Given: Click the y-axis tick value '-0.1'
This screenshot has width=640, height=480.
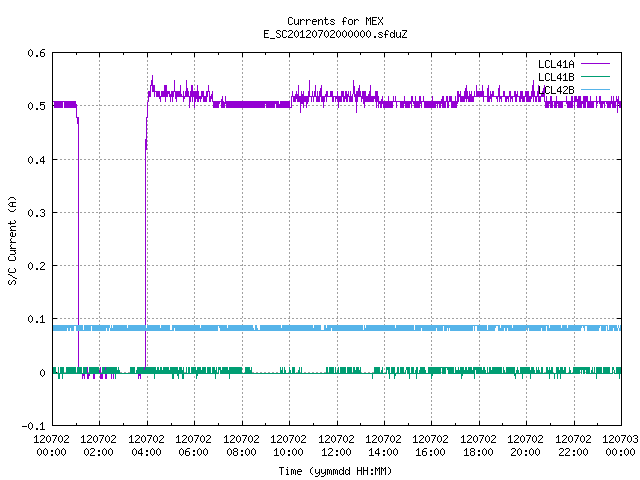Looking at the screenshot, I should click(x=33, y=426).
